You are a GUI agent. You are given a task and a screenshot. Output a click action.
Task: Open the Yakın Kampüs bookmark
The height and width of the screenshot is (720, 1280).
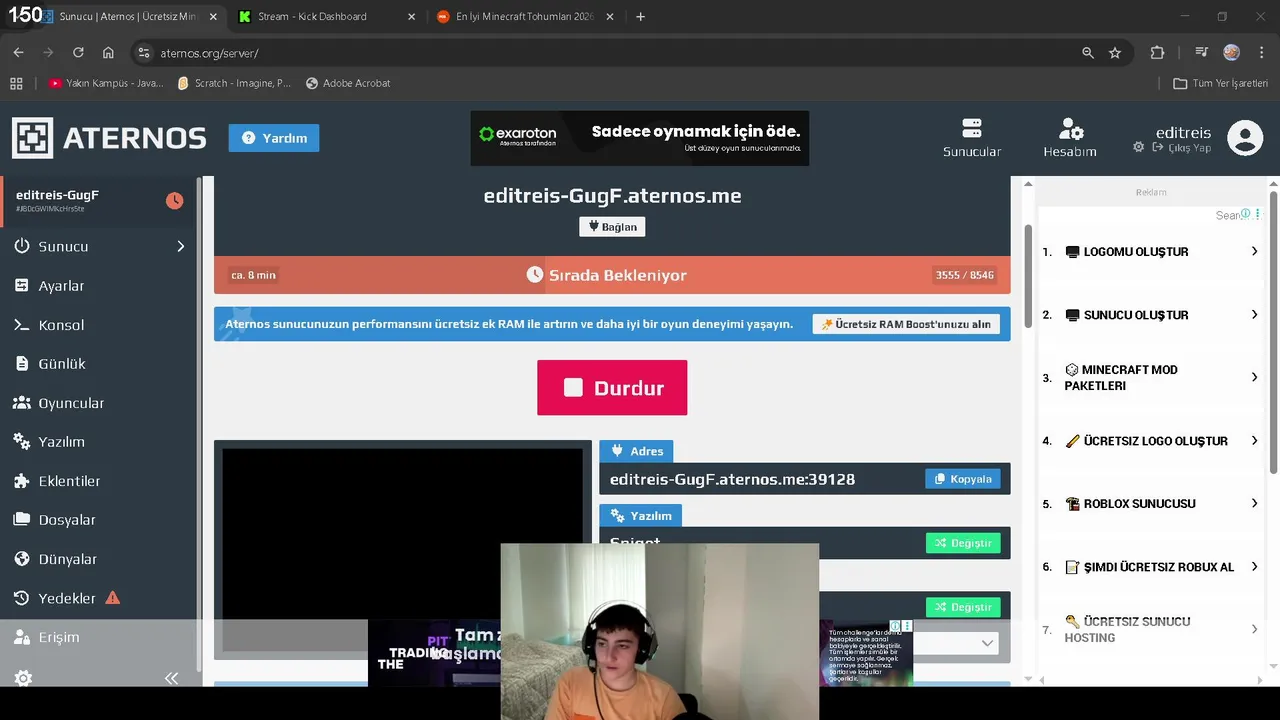pos(106,83)
